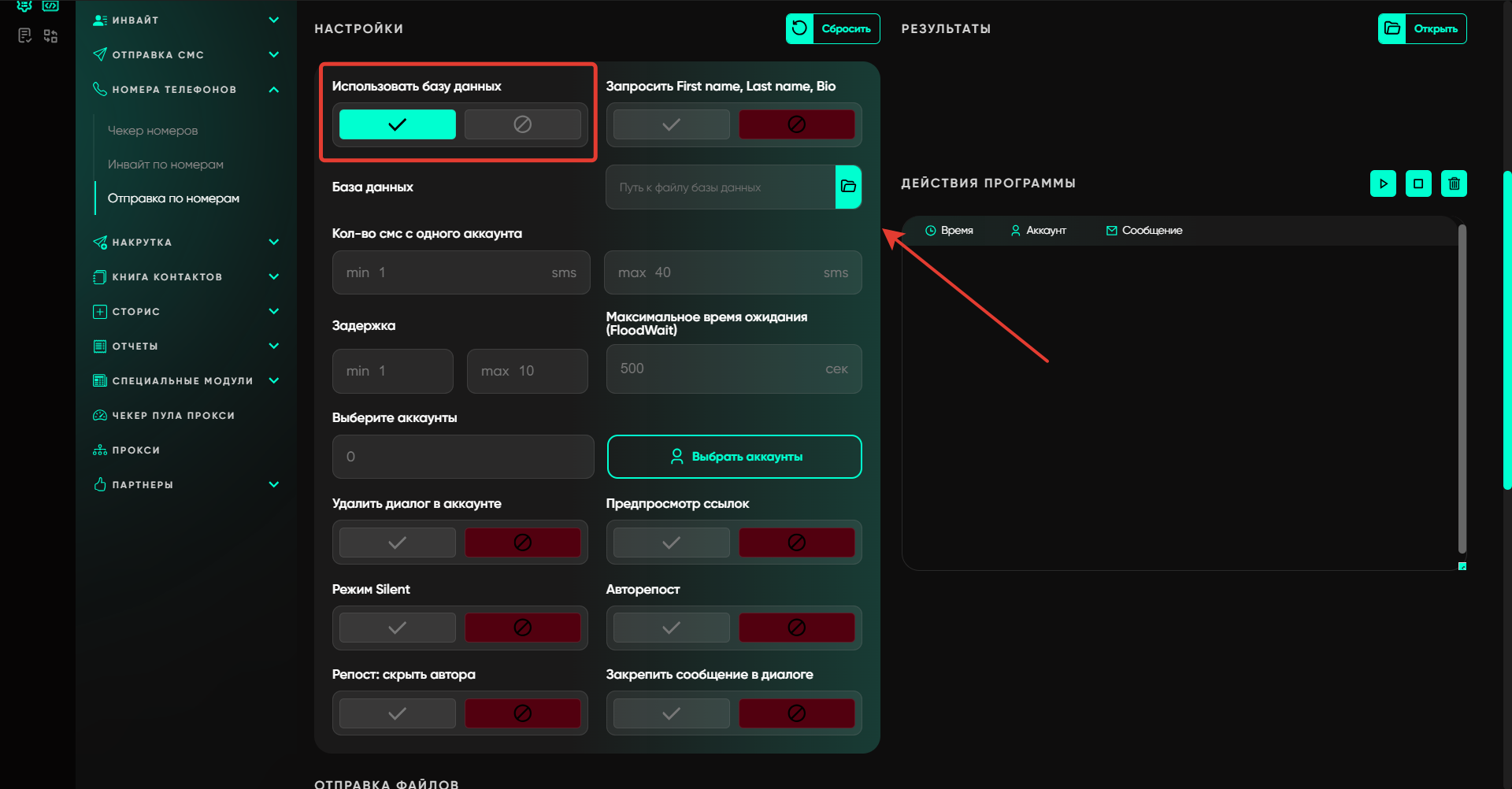Click the play icon in program actions
Image resolution: width=1512 pixels, height=789 pixels.
click(x=1383, y=183)
